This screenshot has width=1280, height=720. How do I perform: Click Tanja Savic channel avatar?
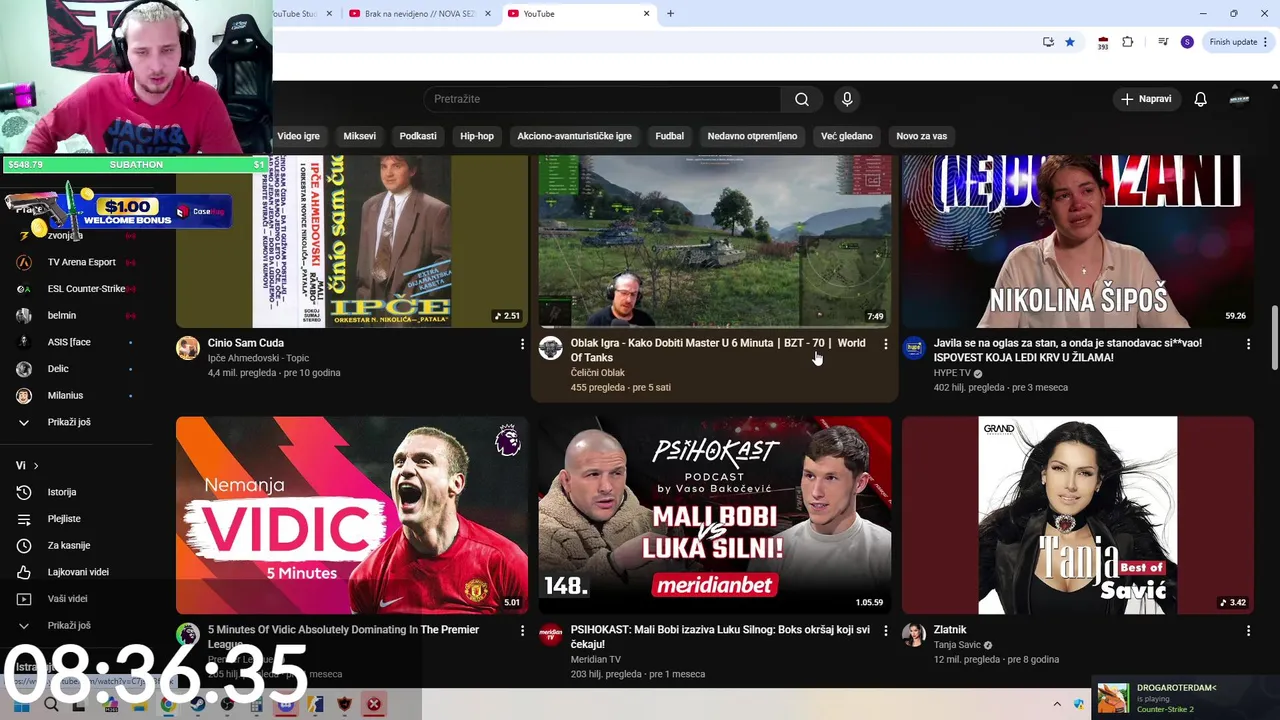click(x=914, y=635)
